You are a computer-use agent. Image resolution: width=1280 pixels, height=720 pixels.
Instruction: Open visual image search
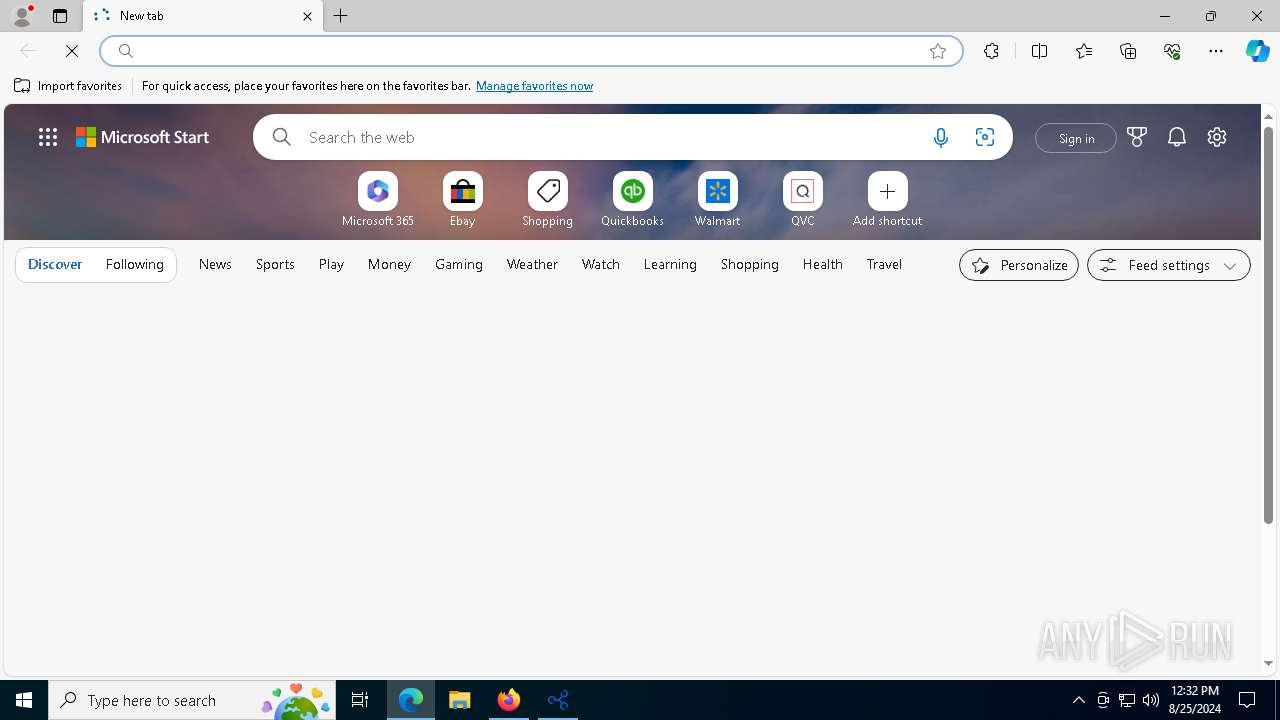[985, 137]
